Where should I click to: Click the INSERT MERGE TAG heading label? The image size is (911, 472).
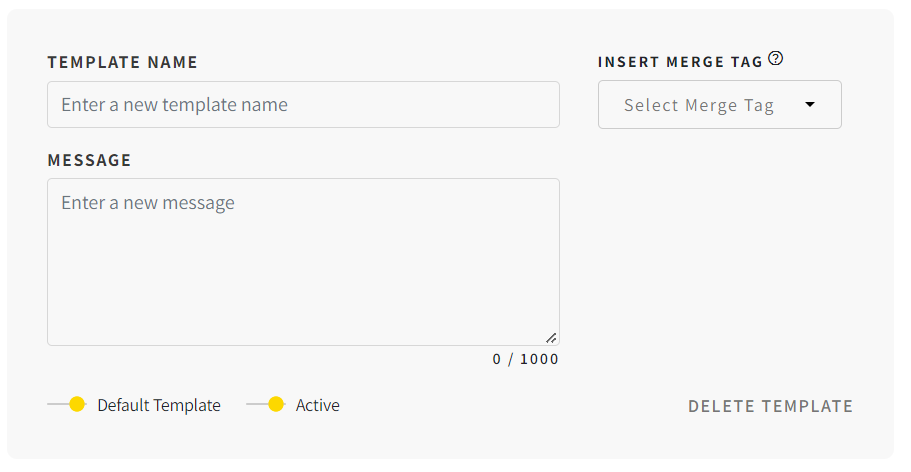point(680,62)
